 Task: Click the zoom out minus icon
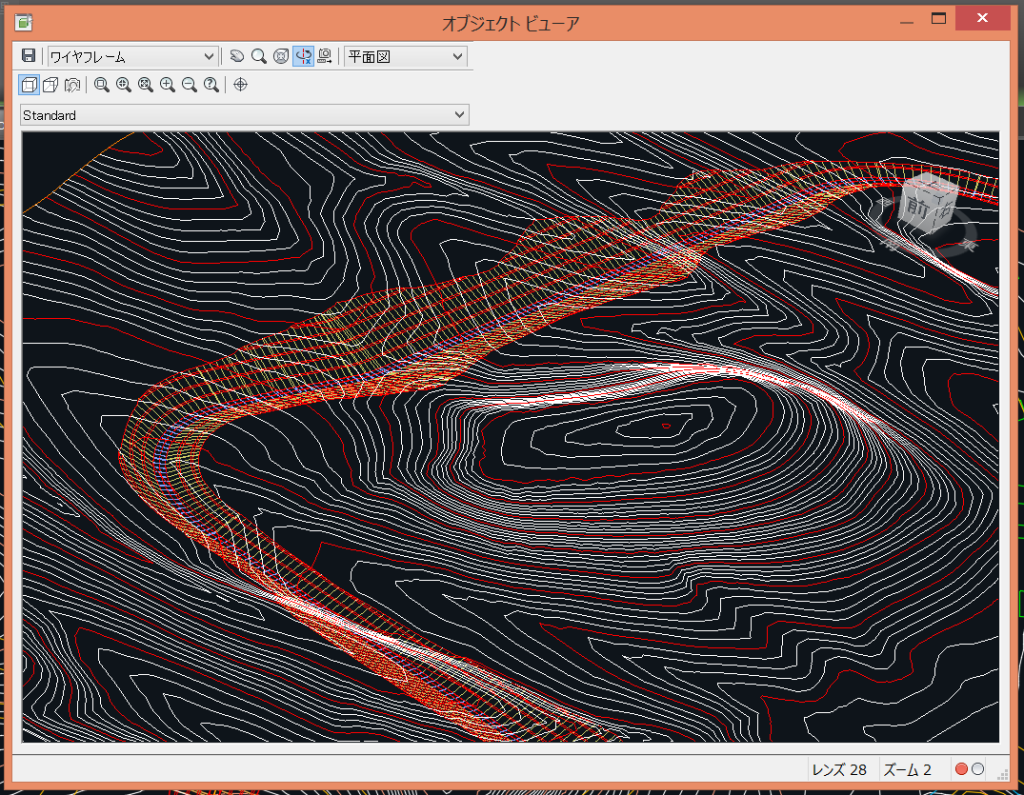tap(189, 85)
